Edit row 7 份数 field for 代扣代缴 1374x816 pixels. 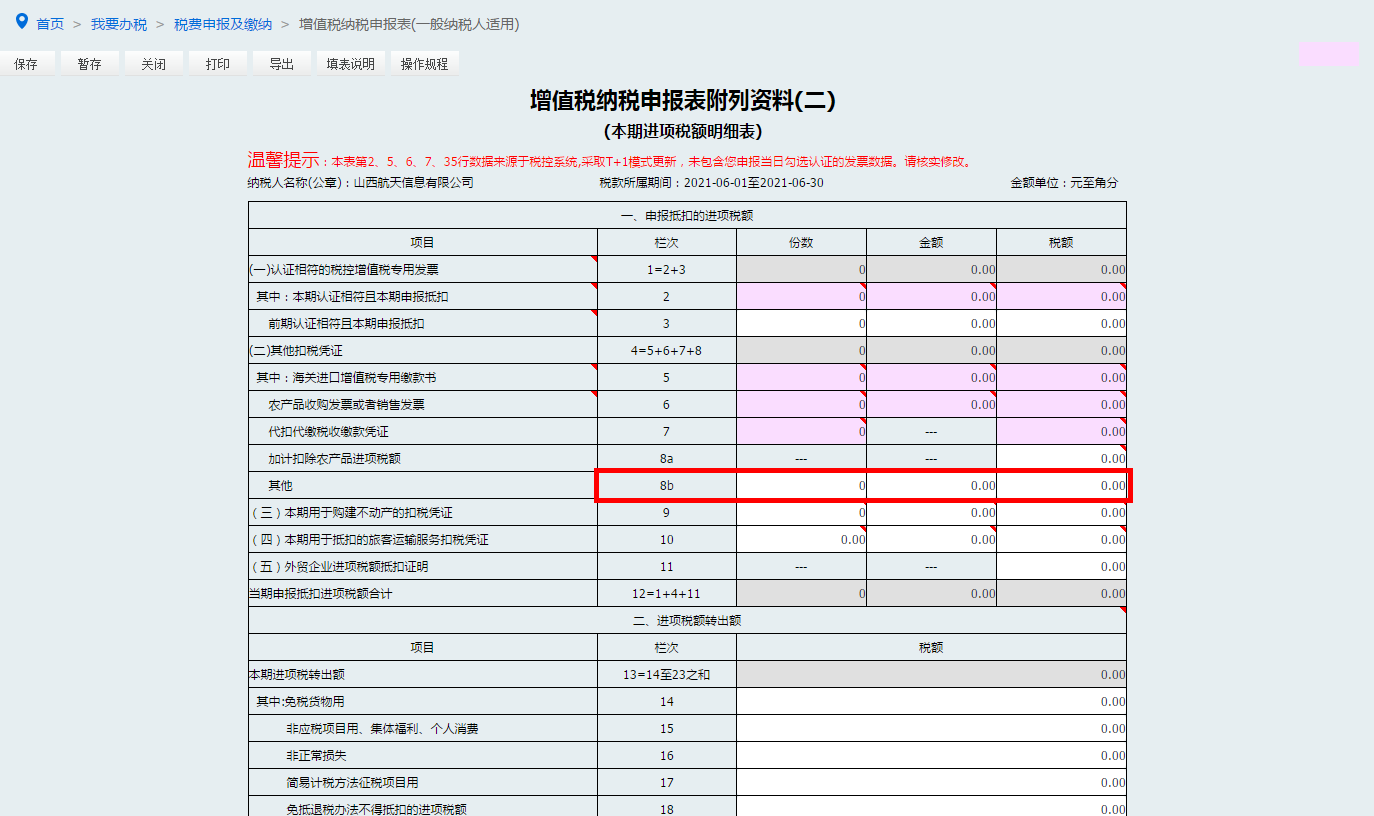coord(802,432)
